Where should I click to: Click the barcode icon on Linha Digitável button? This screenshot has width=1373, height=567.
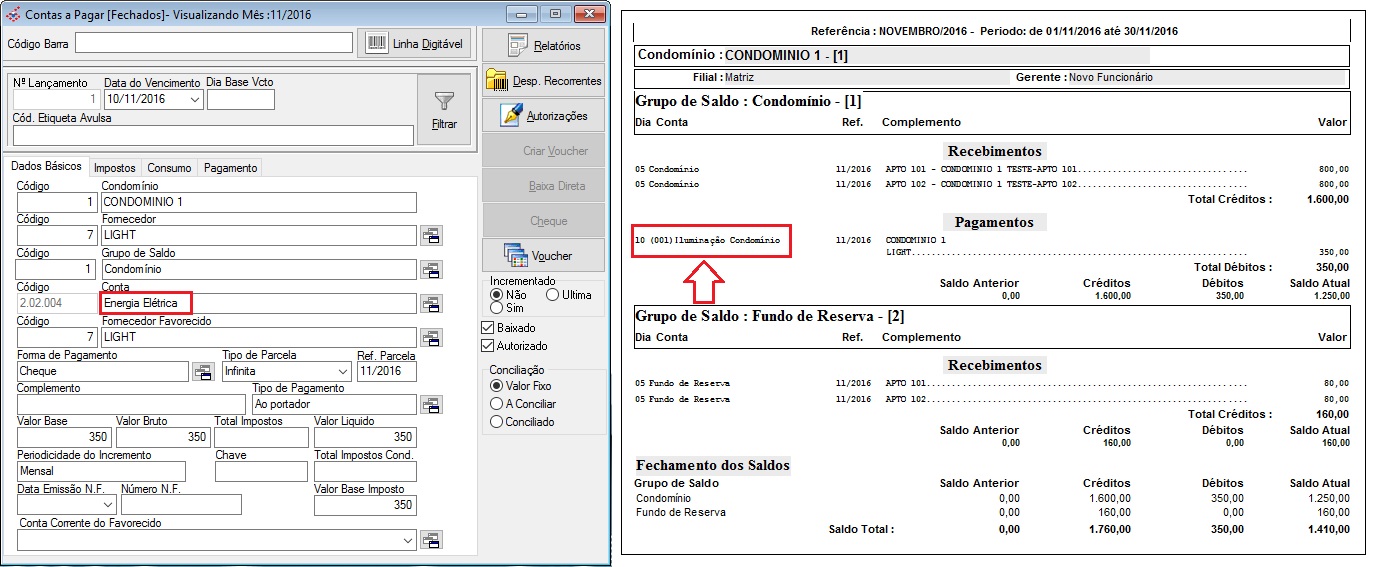[x=377, y=43]
